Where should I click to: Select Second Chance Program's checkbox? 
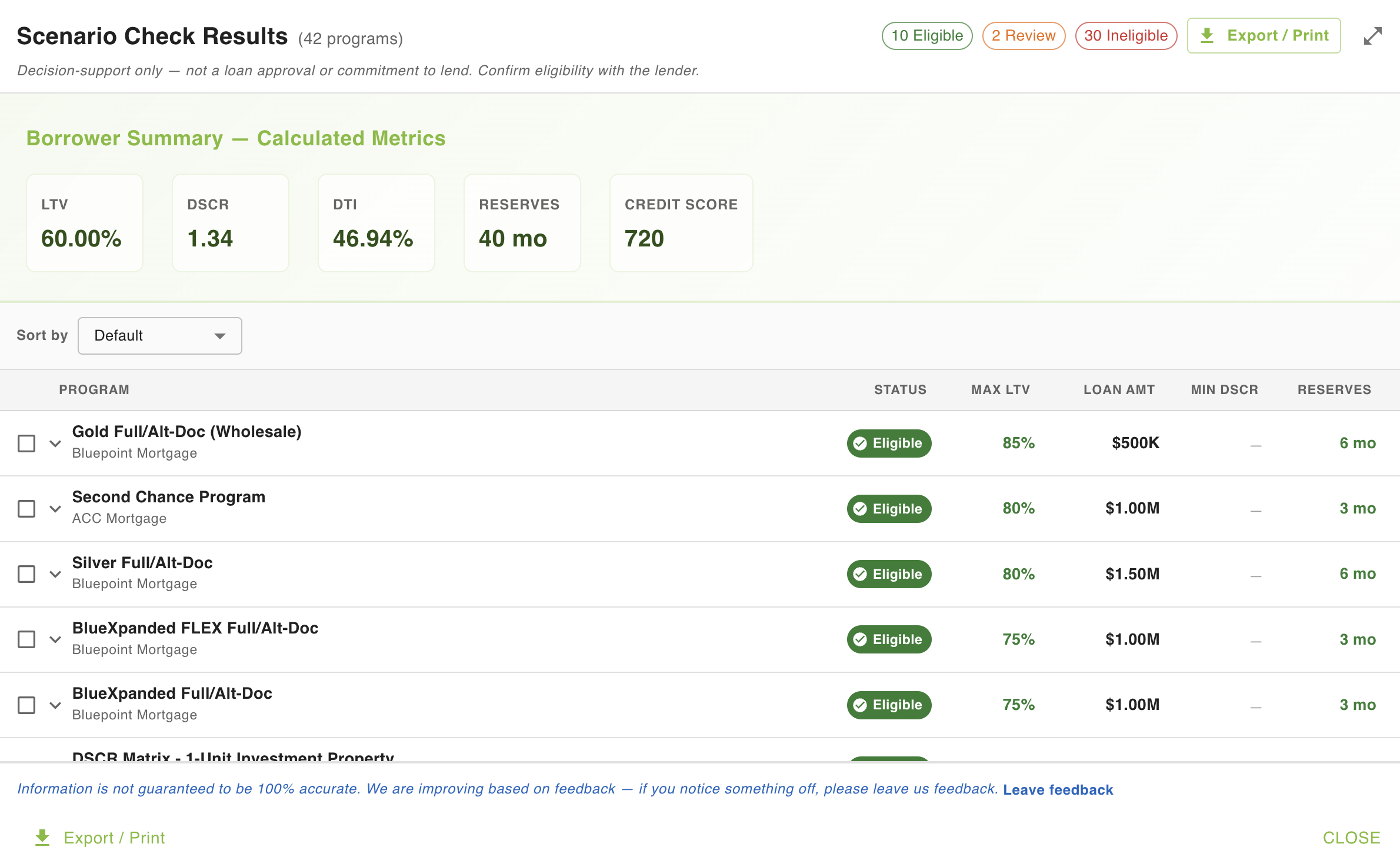tap(26, 508)
